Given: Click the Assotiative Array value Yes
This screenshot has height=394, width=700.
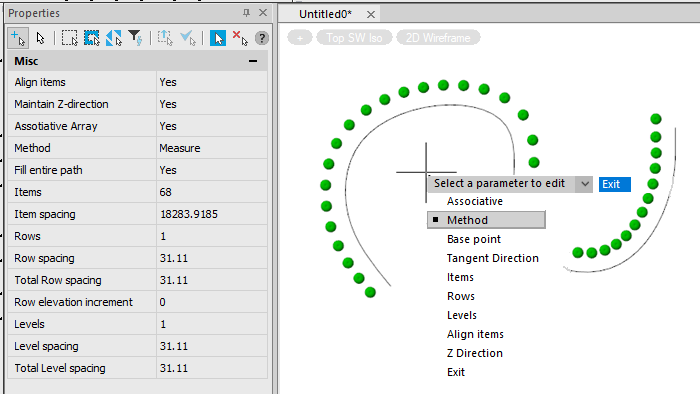Looking at the screenshot, I should 212,126.
